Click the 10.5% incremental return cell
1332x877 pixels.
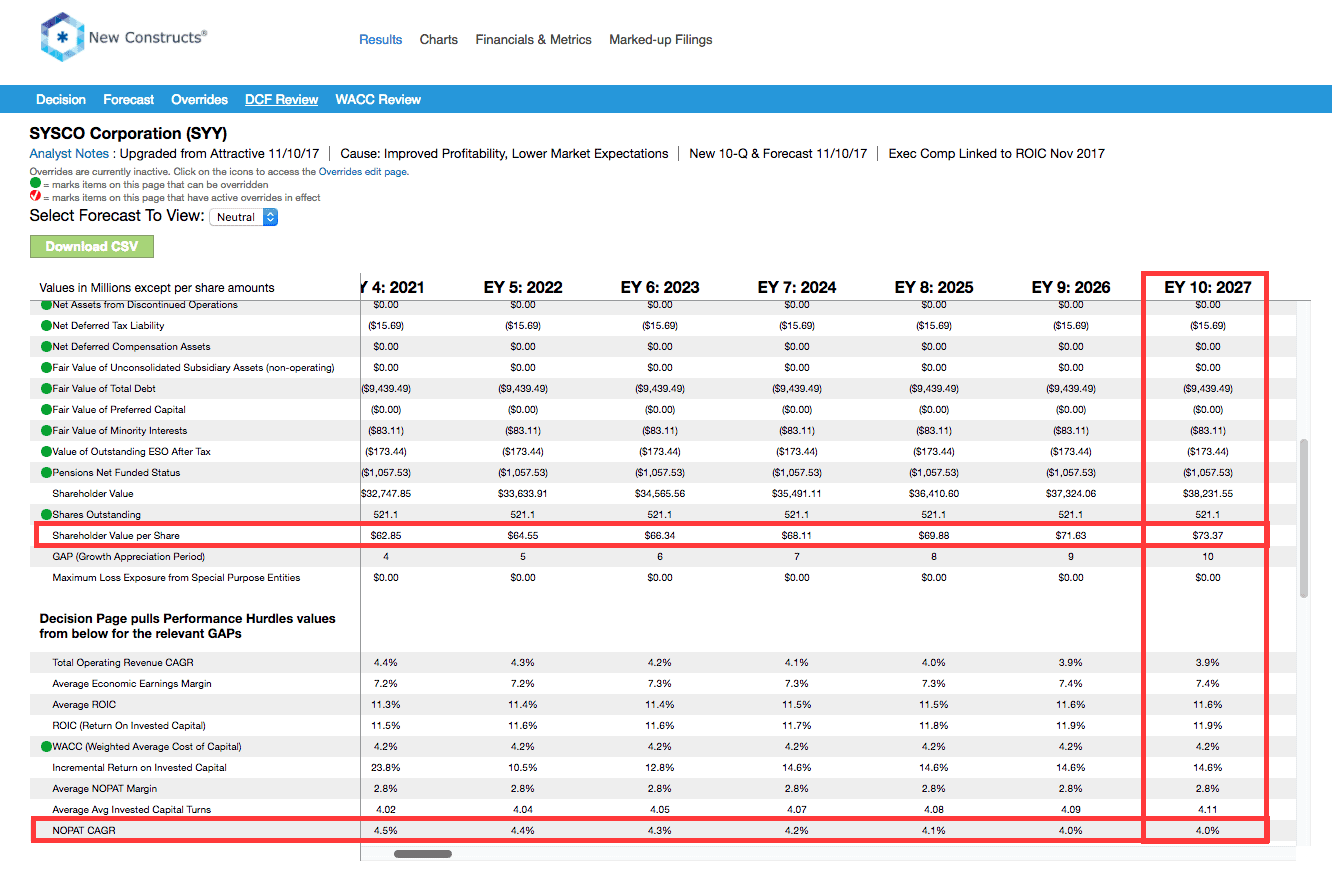tap(523, 768)
